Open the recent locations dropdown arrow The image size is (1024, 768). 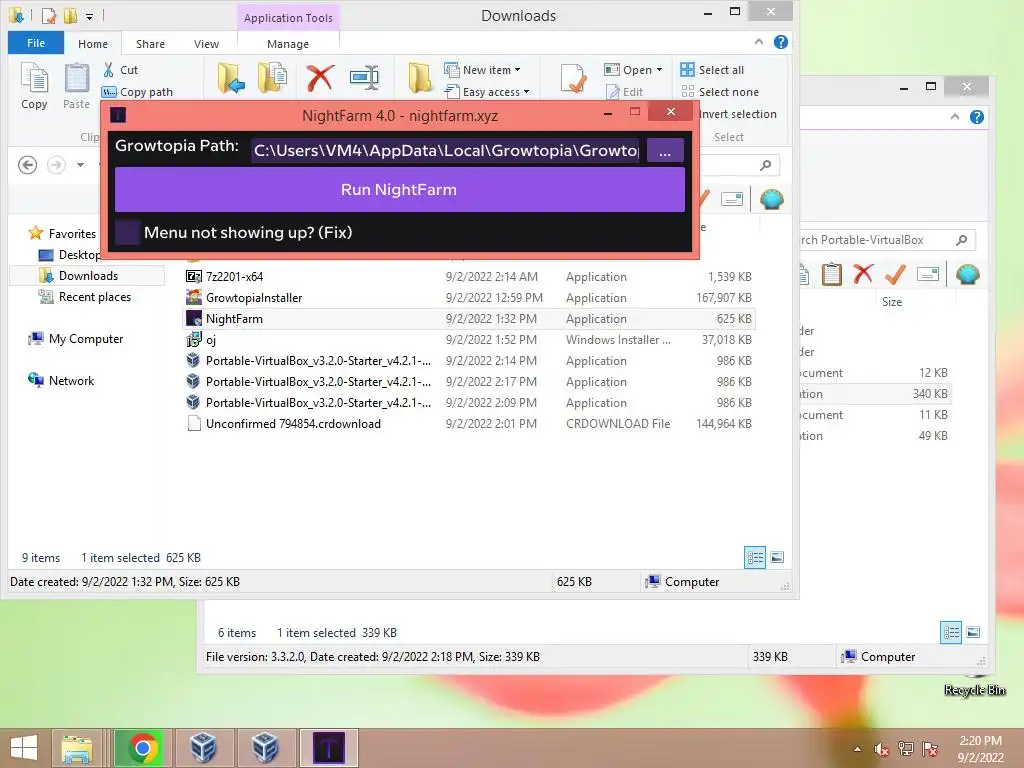pos(80,165)
